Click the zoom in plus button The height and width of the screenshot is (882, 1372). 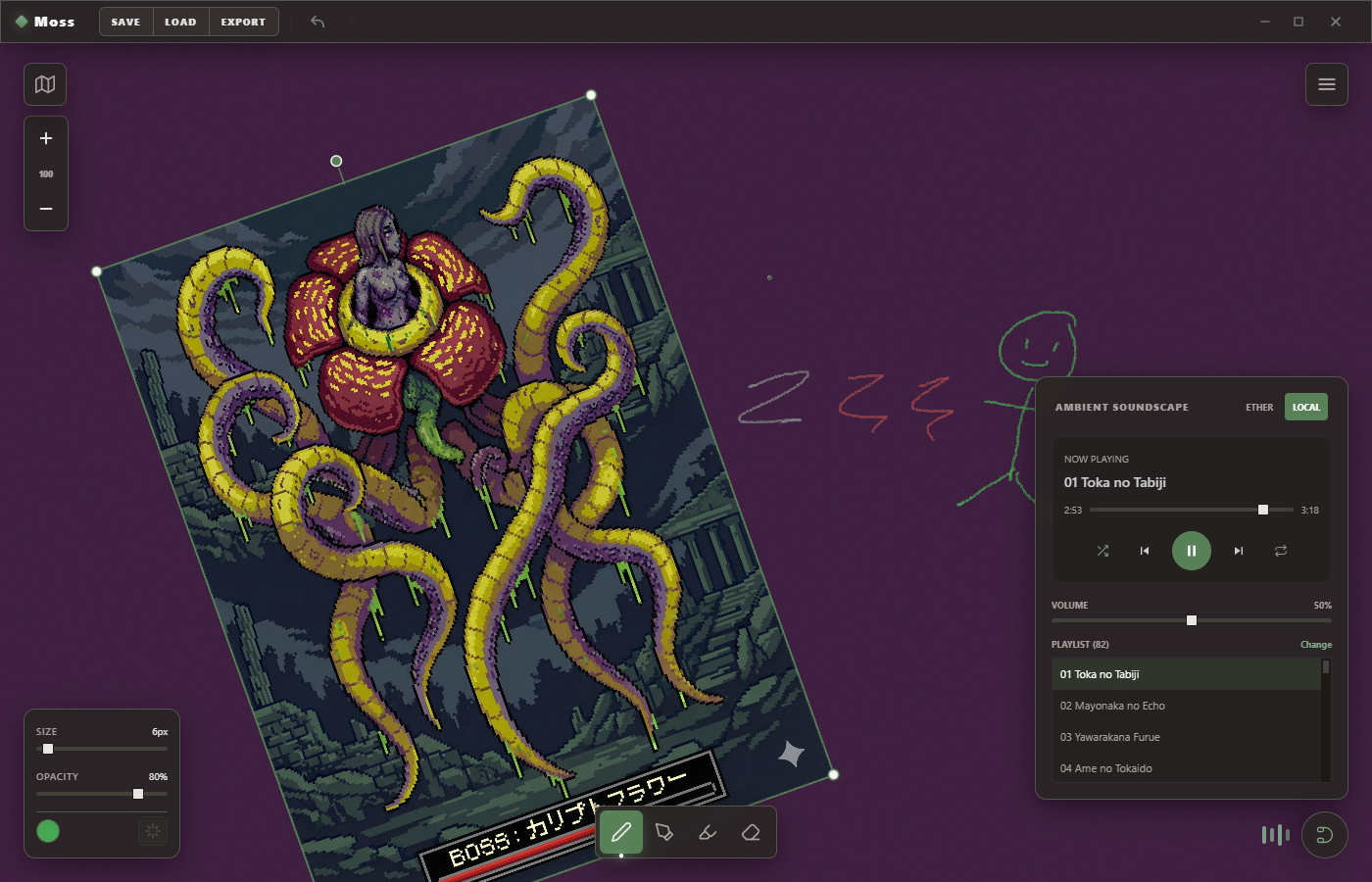tap(46, 138)
